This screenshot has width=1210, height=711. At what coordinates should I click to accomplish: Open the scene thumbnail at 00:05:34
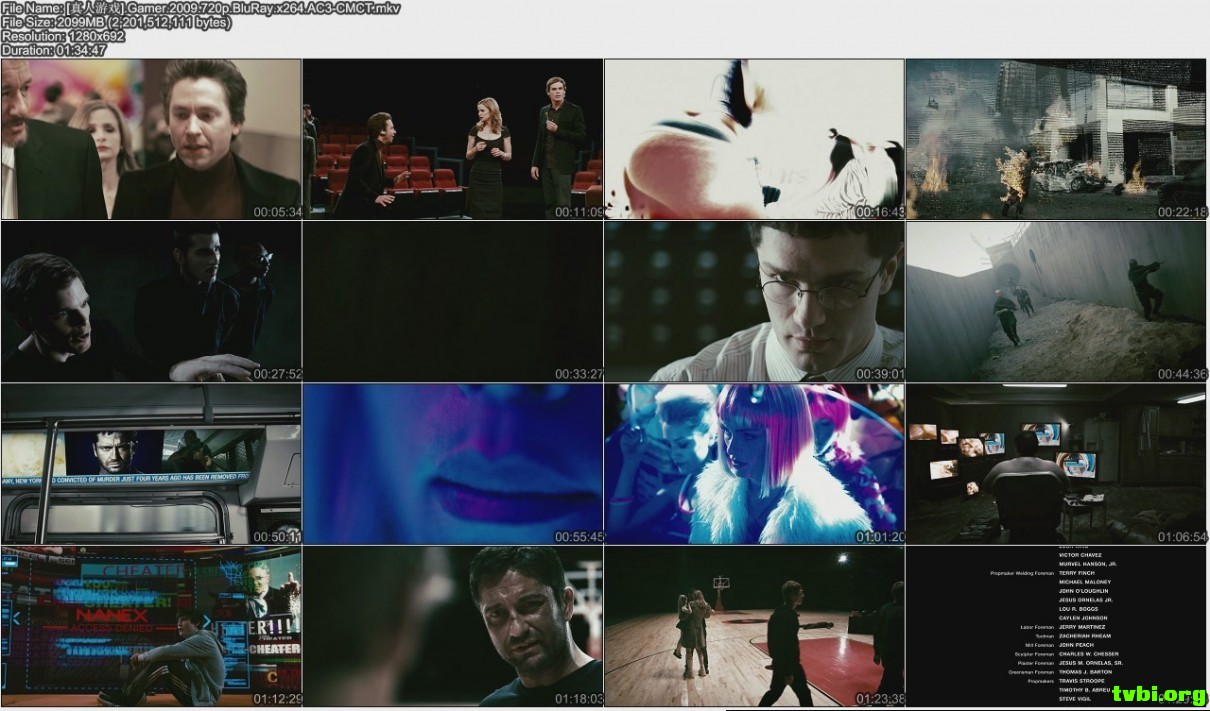coord(150,137)
